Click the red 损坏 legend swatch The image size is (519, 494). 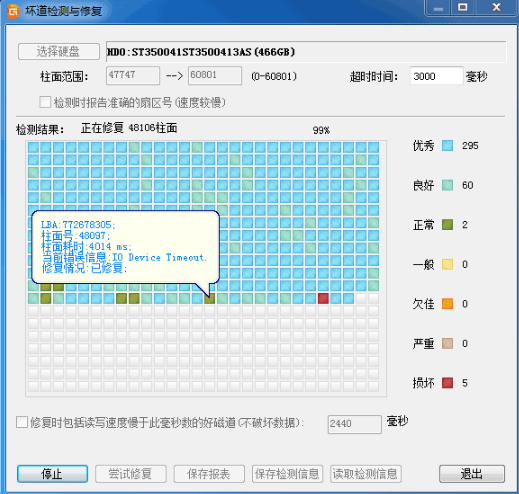[x=447, y=383]
